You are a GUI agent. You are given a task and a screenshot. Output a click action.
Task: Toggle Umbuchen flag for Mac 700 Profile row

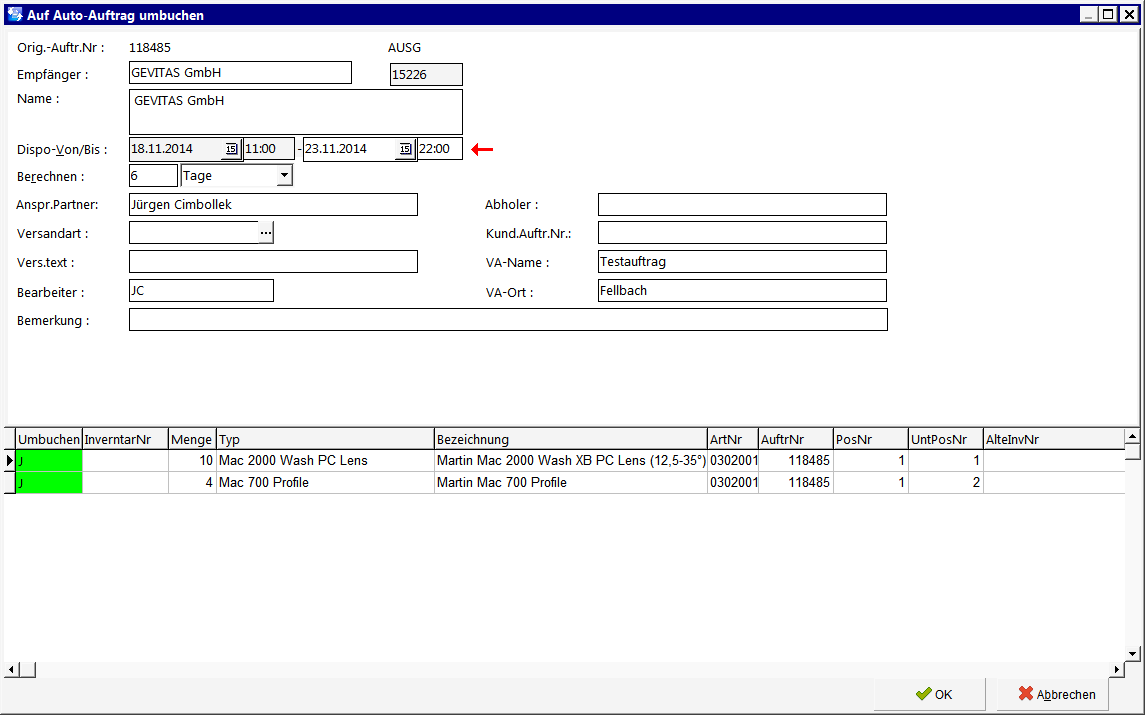(49, 483)
